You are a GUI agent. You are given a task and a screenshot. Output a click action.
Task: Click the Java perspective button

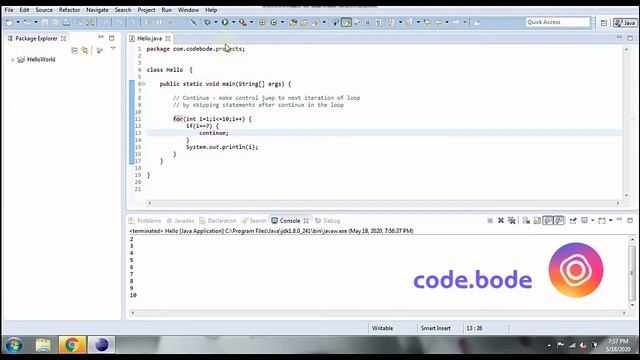click(x=625, y=22)
